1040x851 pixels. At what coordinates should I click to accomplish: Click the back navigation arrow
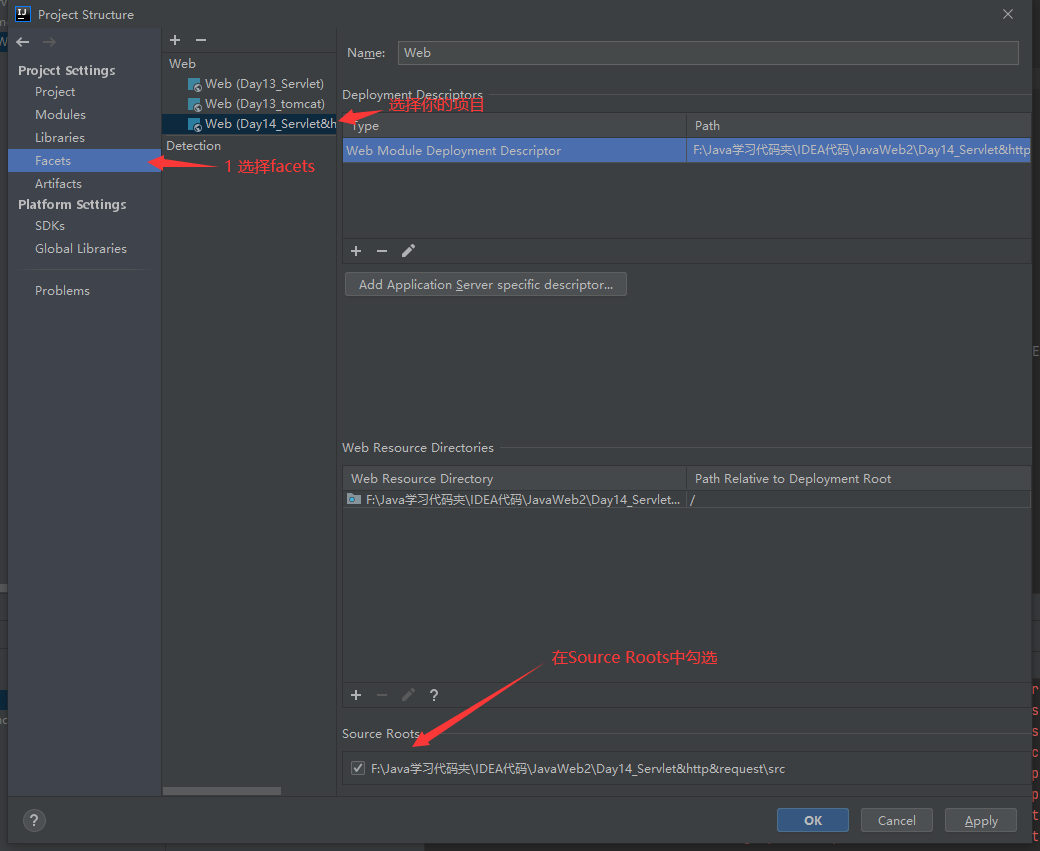click(x=23, y=42)
